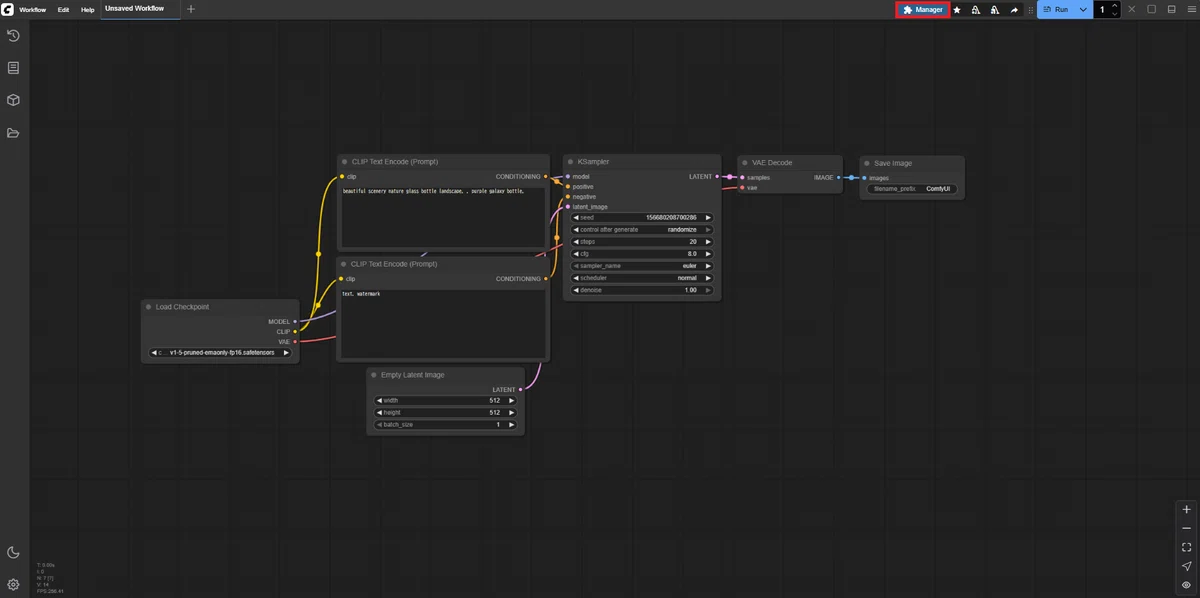Open settings gear in sidebar
The width and height of the screenshot is (1200, 598).
click(13, 585)
